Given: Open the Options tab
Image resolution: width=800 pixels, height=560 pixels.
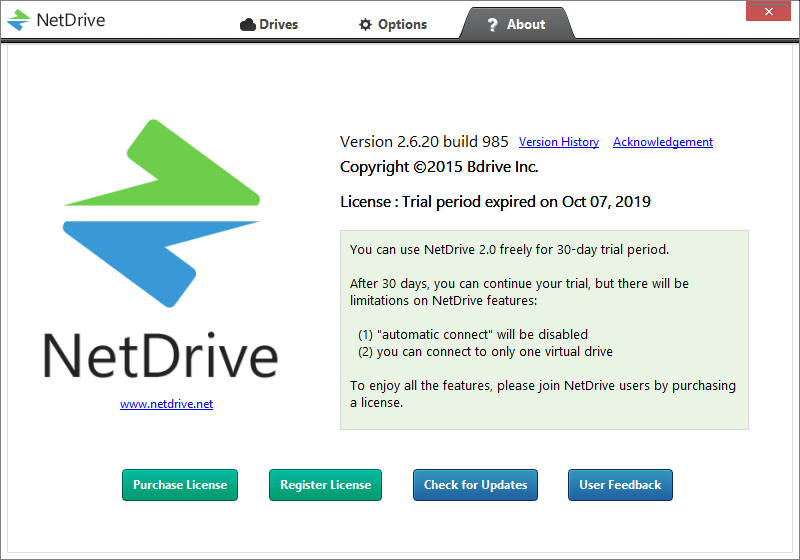Looking at the screenshot, I should [393, 24].
